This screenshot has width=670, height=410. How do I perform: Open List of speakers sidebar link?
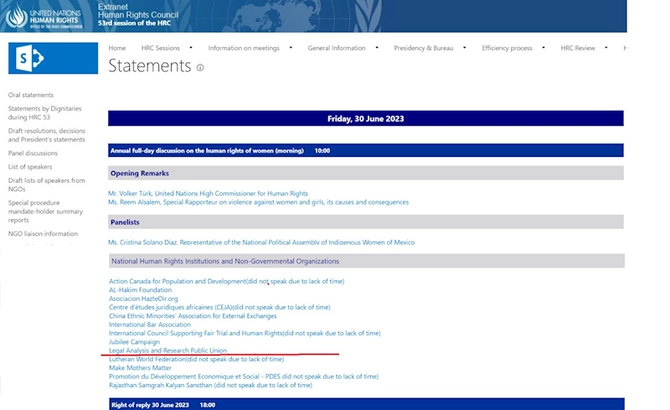(30, 167)
